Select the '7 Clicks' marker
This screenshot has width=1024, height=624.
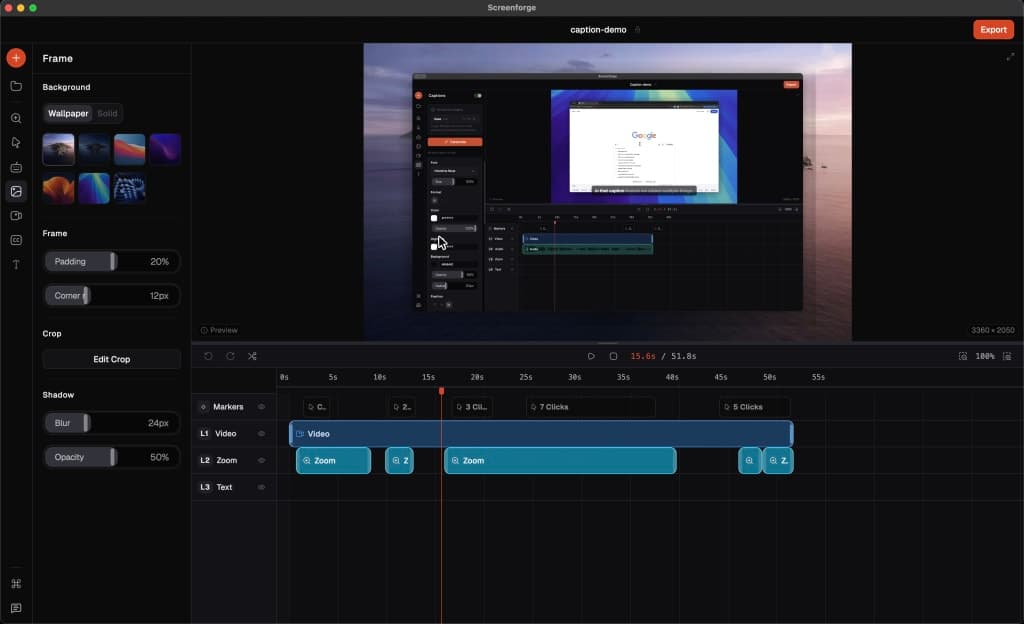pos(590,407)
